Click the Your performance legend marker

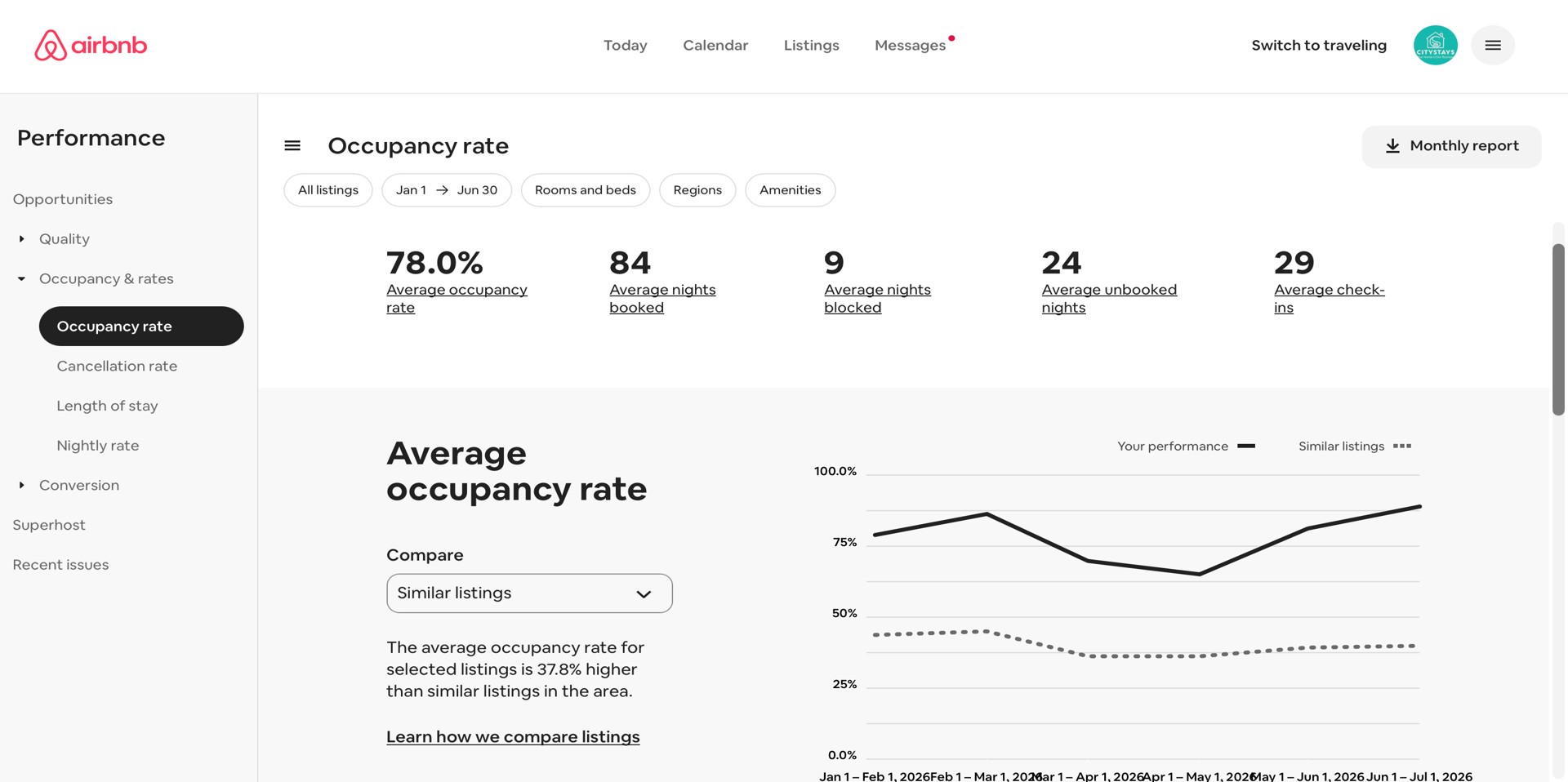click(x=1245, y=447)
